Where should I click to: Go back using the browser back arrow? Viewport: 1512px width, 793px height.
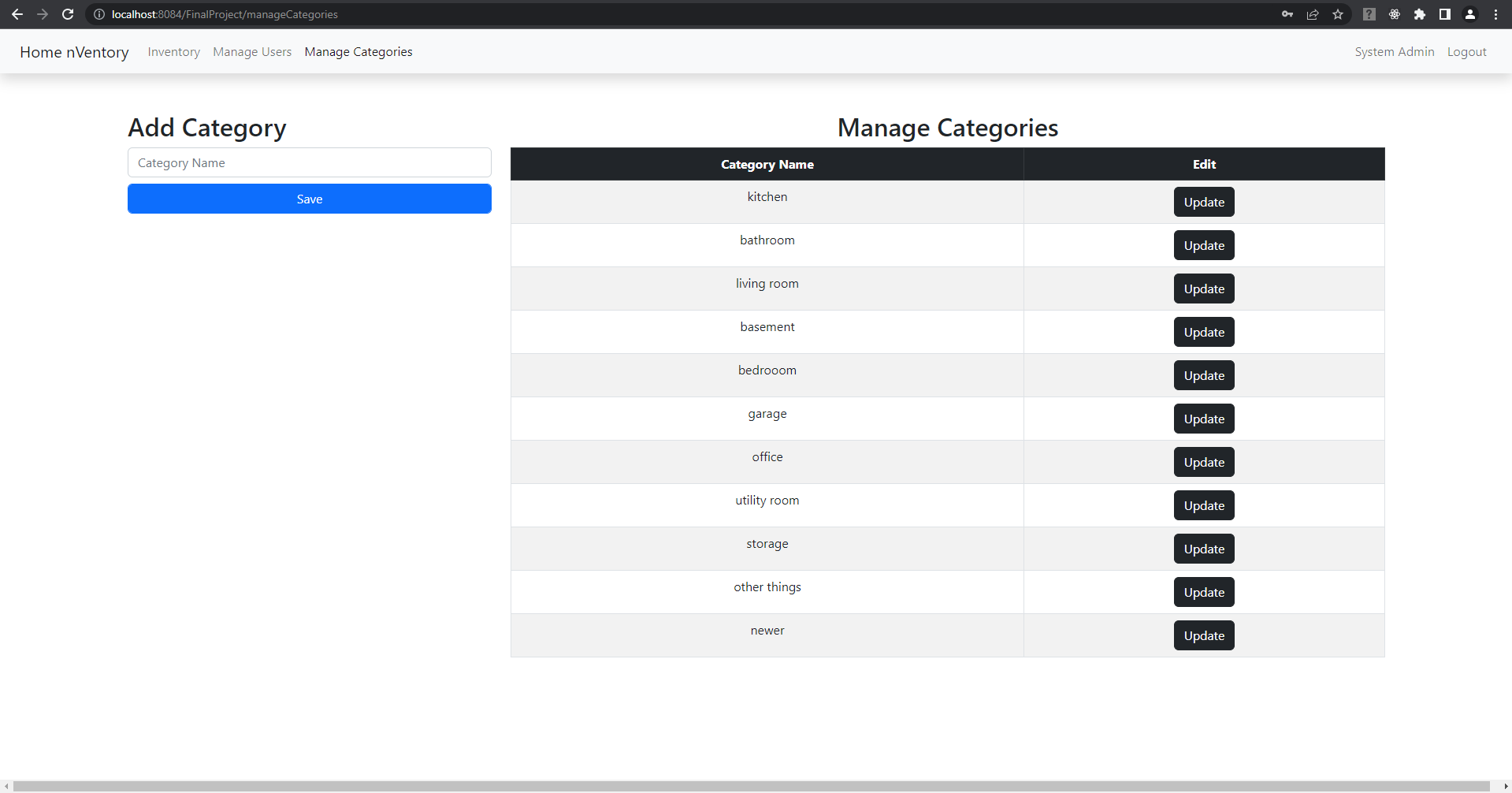coord(17,14)
